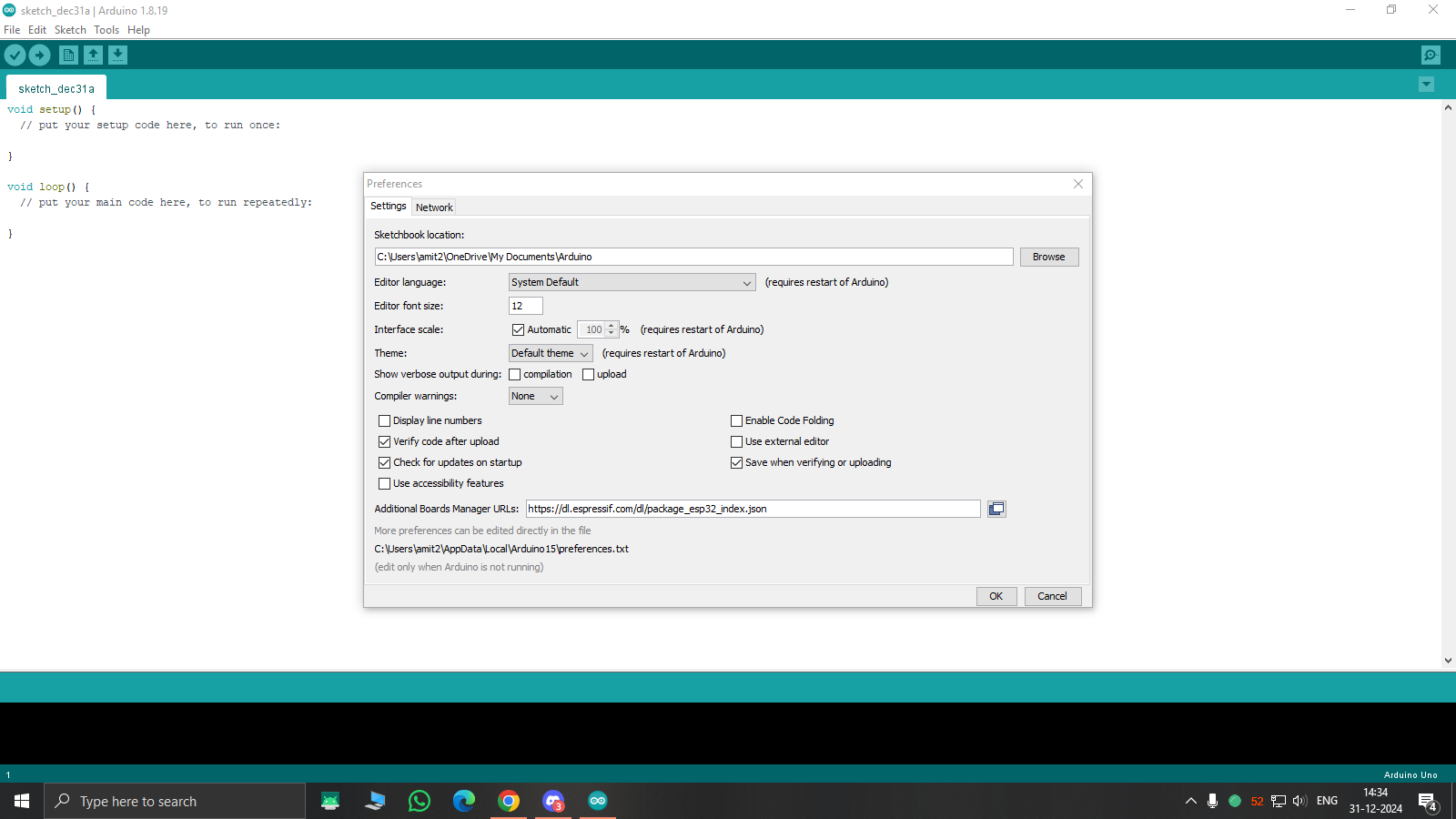The width and height of the screenshot is (1456, 819).
Task: Click the Additional Boards Manager URLs field
Action: (x=753, y=509)
